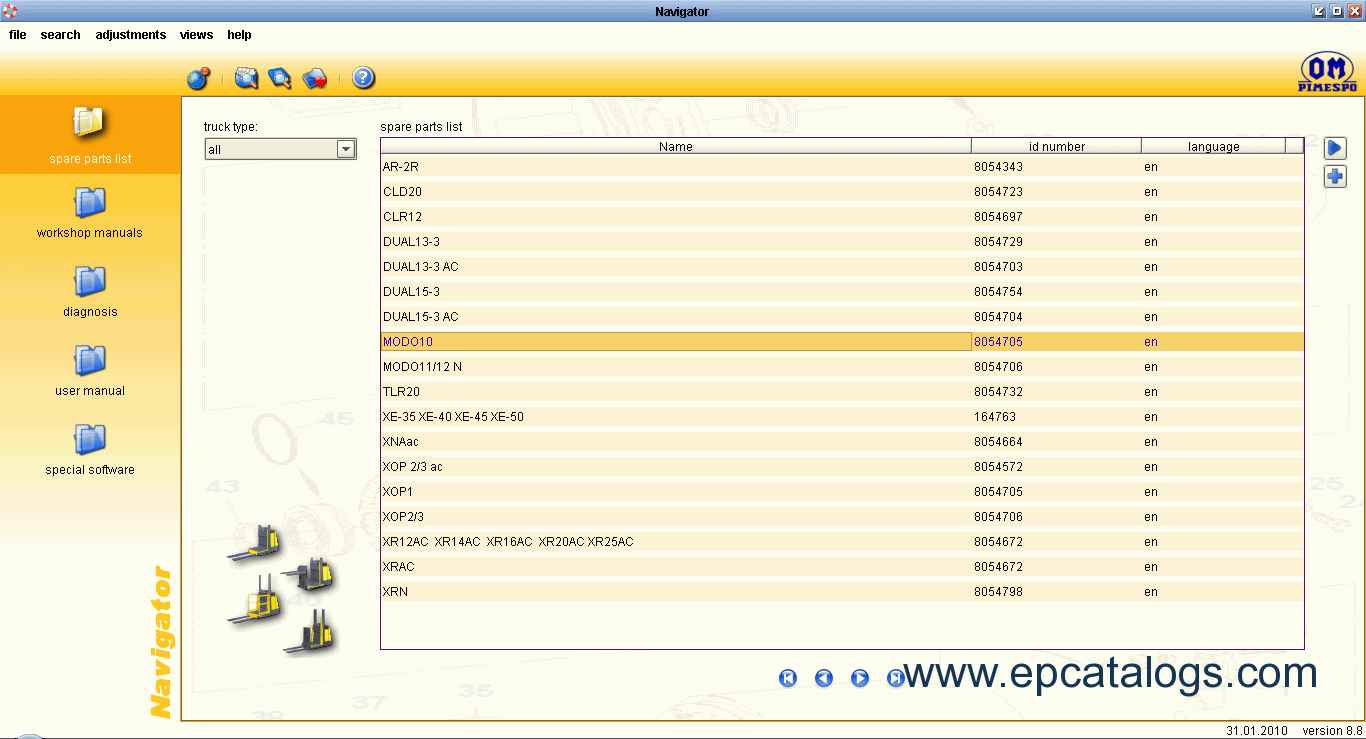Select the spare parts list sidebar icon

click(89, 123)
